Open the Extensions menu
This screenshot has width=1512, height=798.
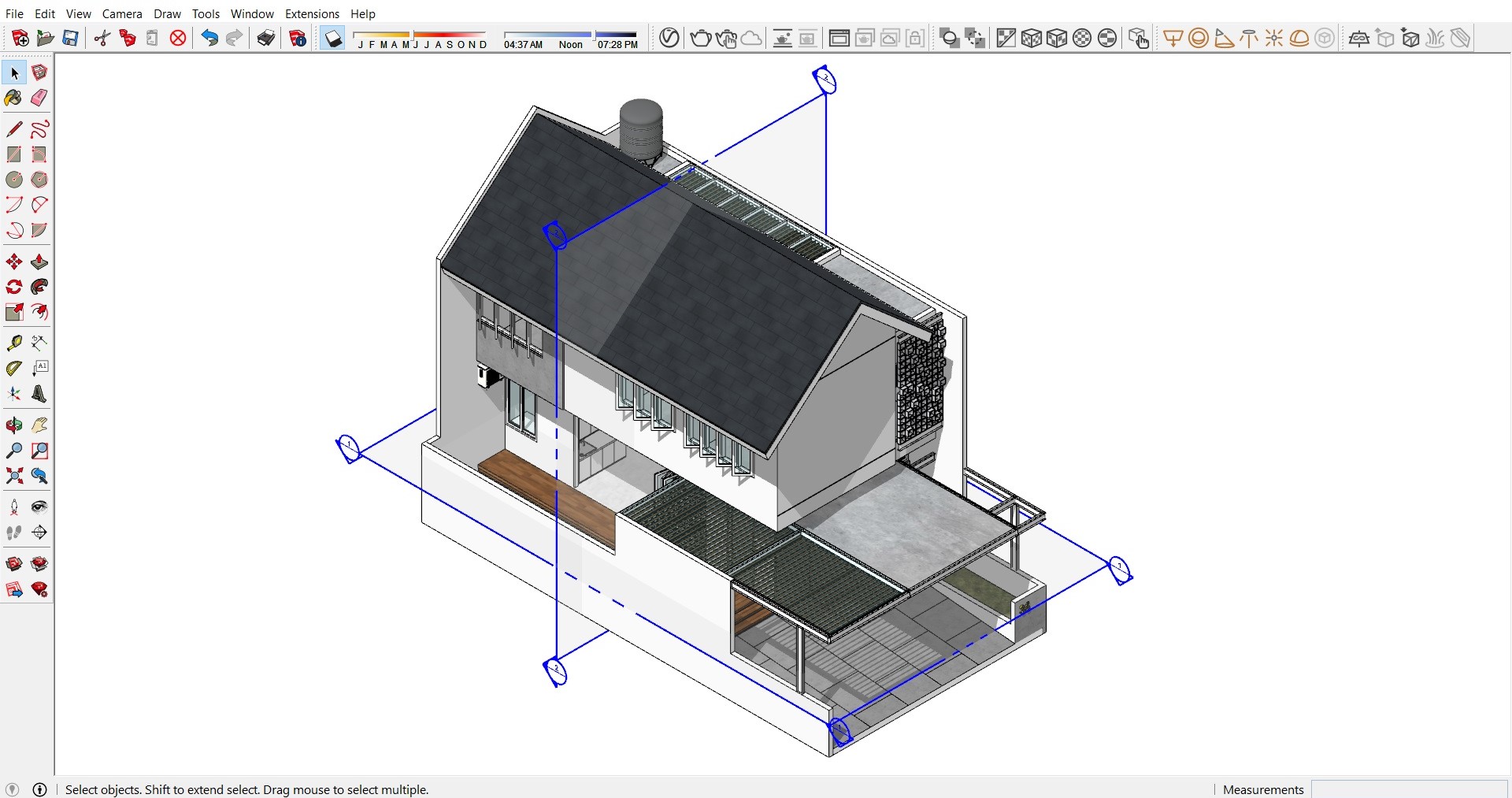tap(311, 13)
